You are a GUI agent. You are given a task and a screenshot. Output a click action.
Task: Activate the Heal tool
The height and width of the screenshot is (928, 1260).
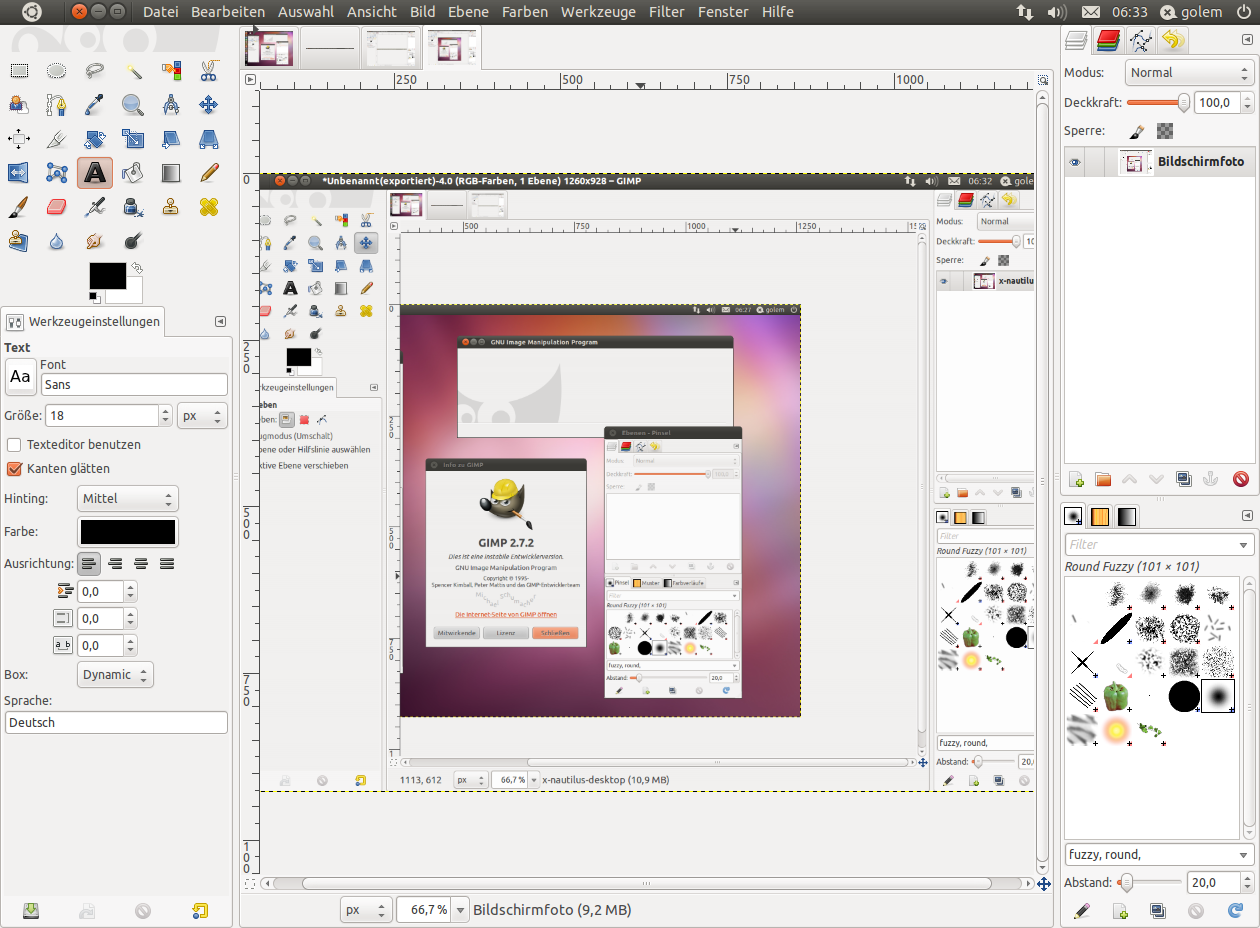pos(208,207)
